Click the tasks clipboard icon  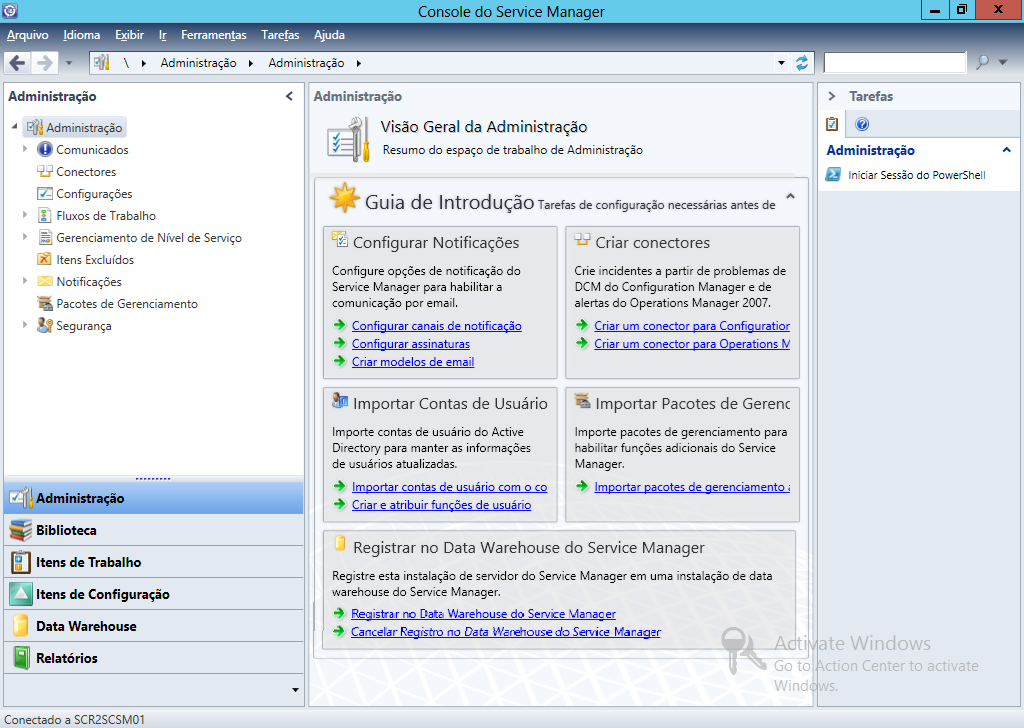click(831, 124)
